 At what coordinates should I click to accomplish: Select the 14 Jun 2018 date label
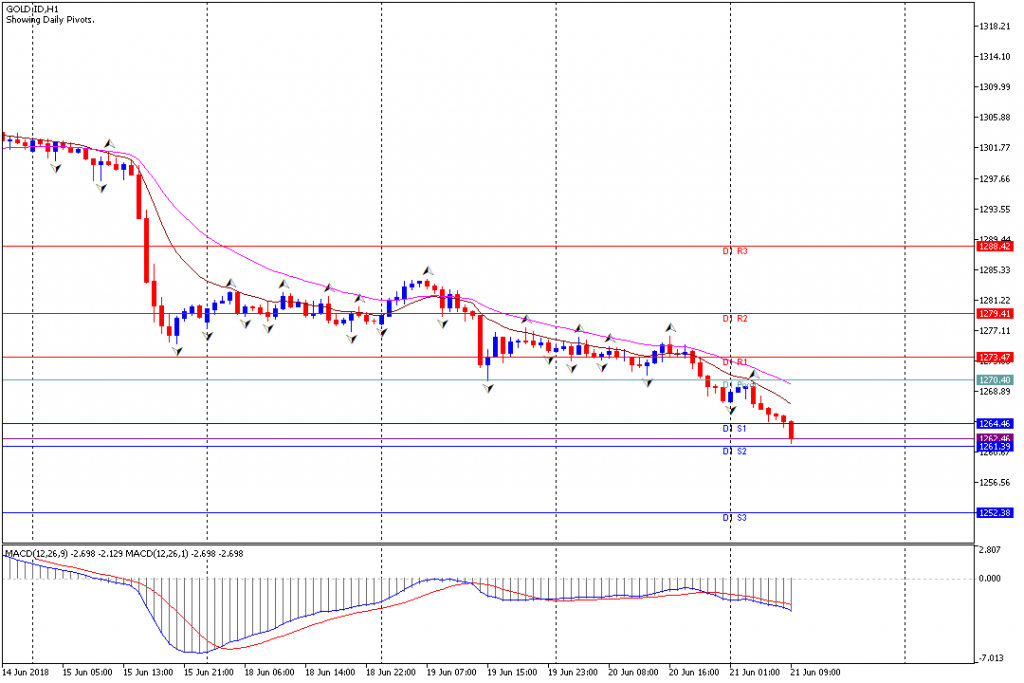coord(25,672)
